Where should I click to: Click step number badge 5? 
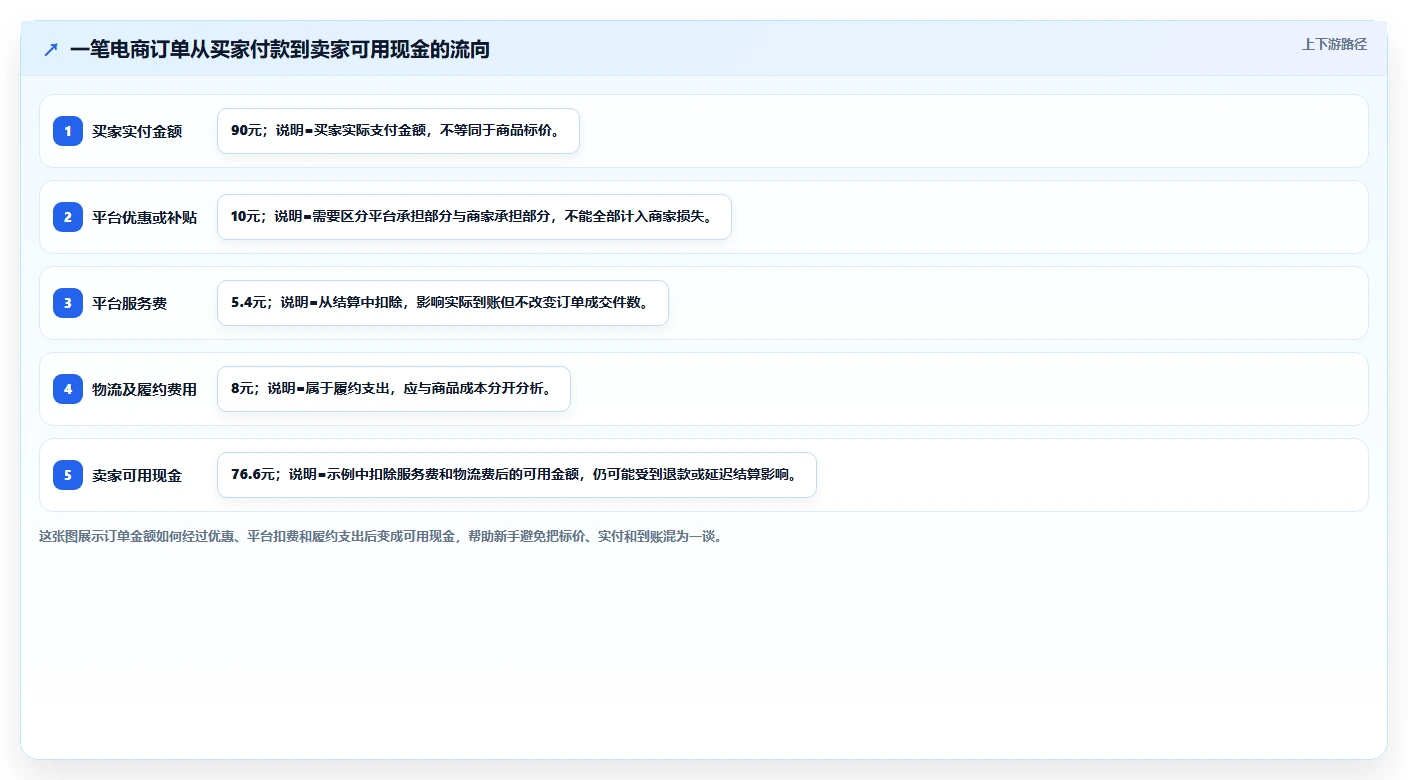[x=68, y=475]
